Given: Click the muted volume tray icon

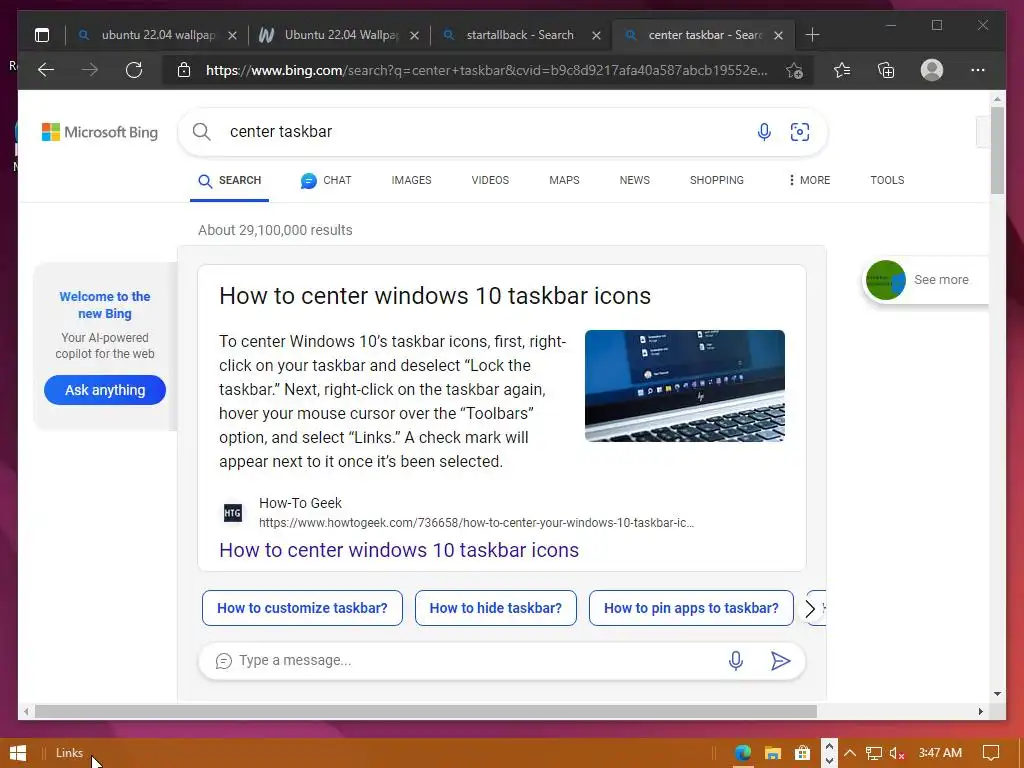Looking at the screenshot, I should click(x=897, y=753).
